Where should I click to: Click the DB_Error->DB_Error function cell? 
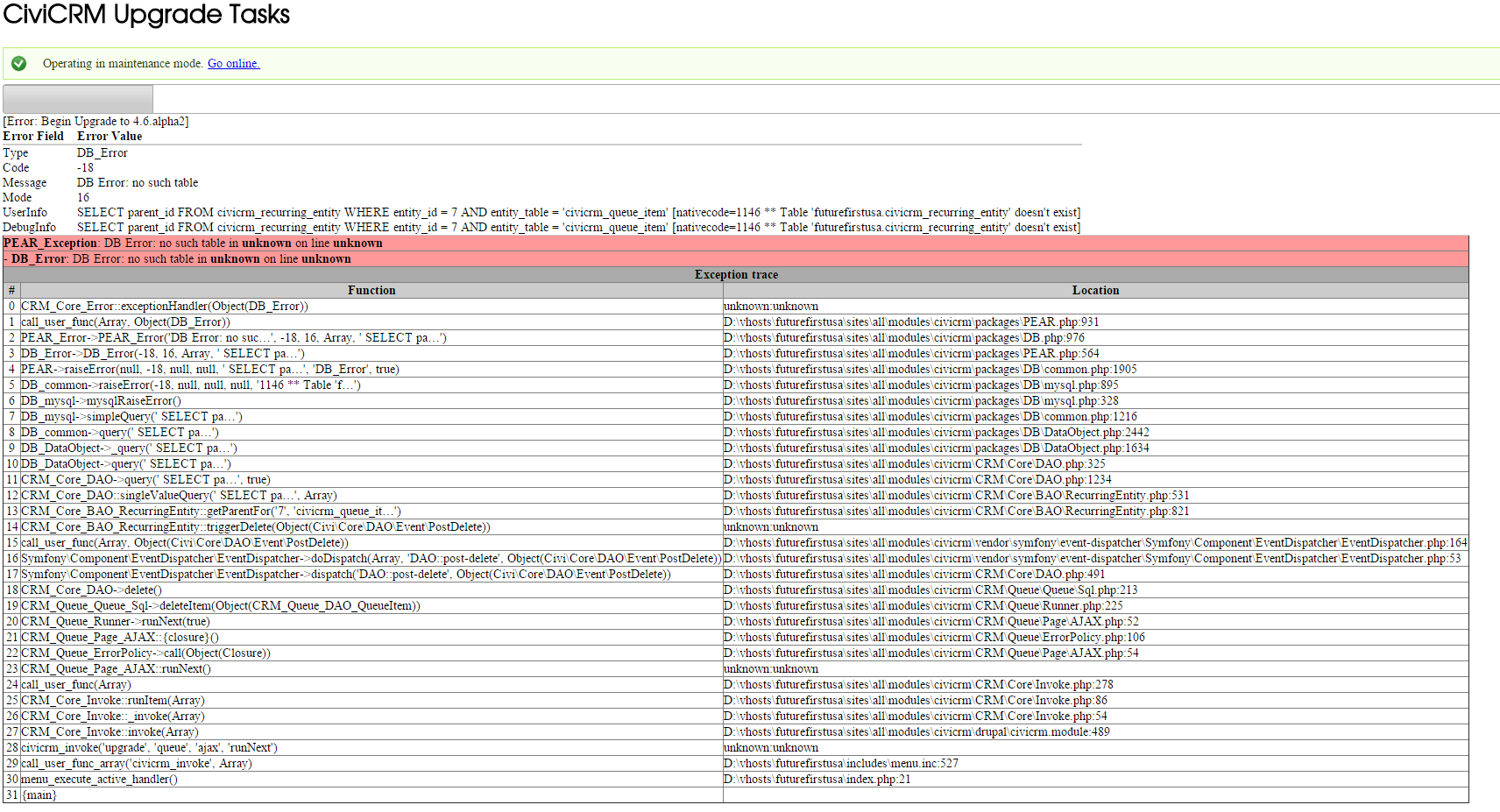371,354
